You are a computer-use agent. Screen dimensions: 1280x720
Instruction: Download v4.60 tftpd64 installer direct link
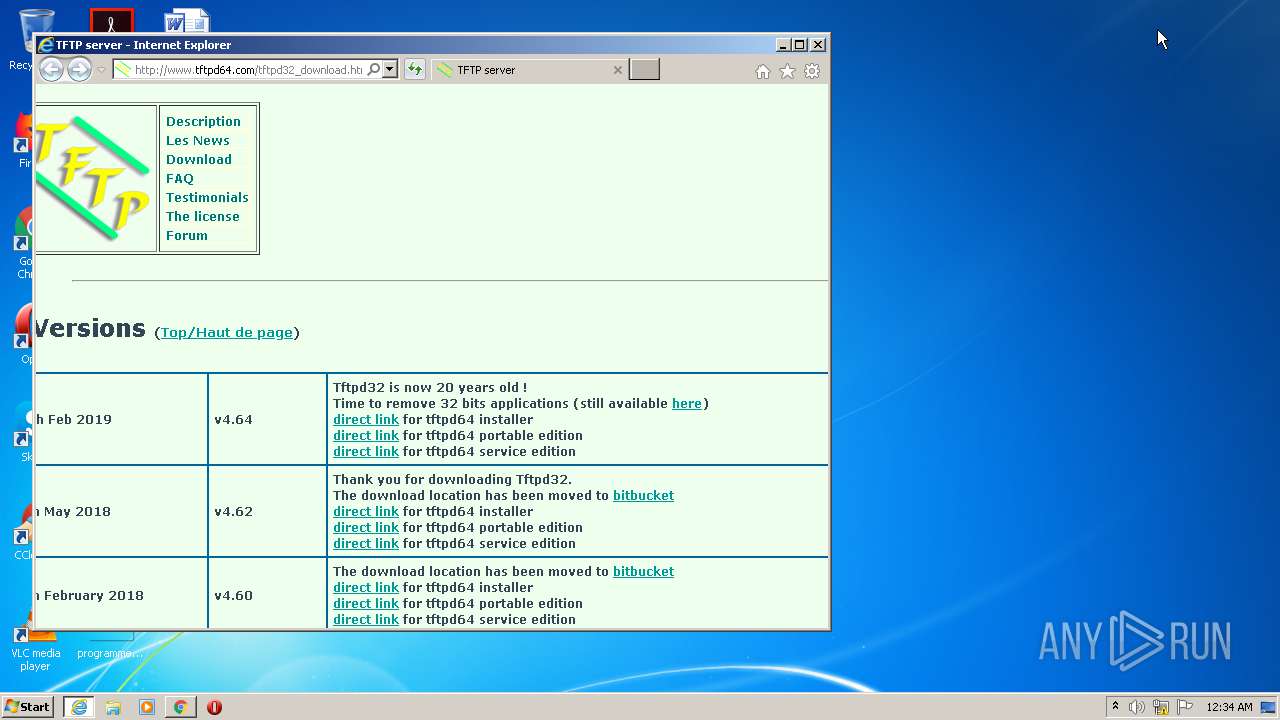point(365,587)
